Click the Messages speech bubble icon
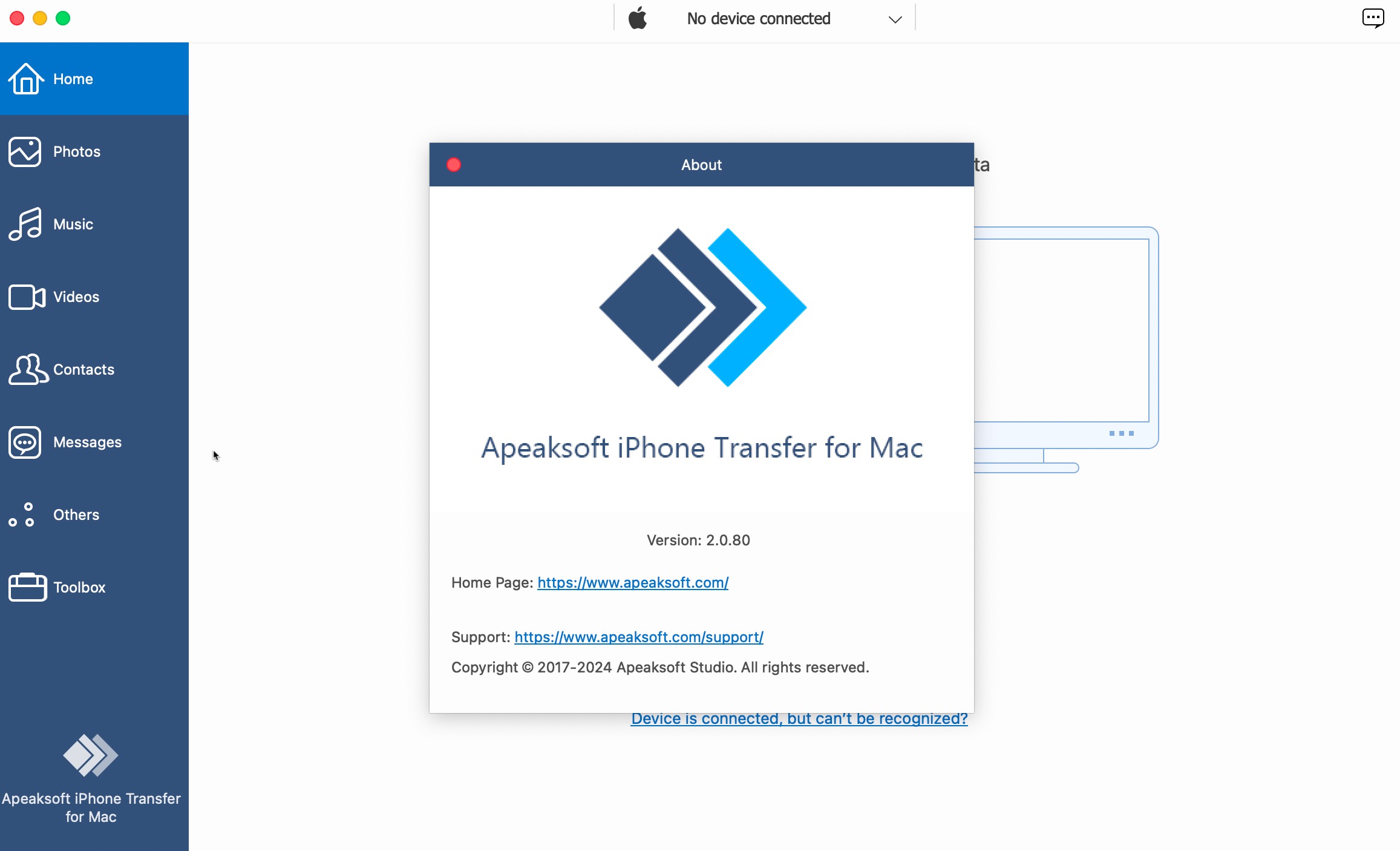This screenshot has height=851, width=1400. pos(25,442)
